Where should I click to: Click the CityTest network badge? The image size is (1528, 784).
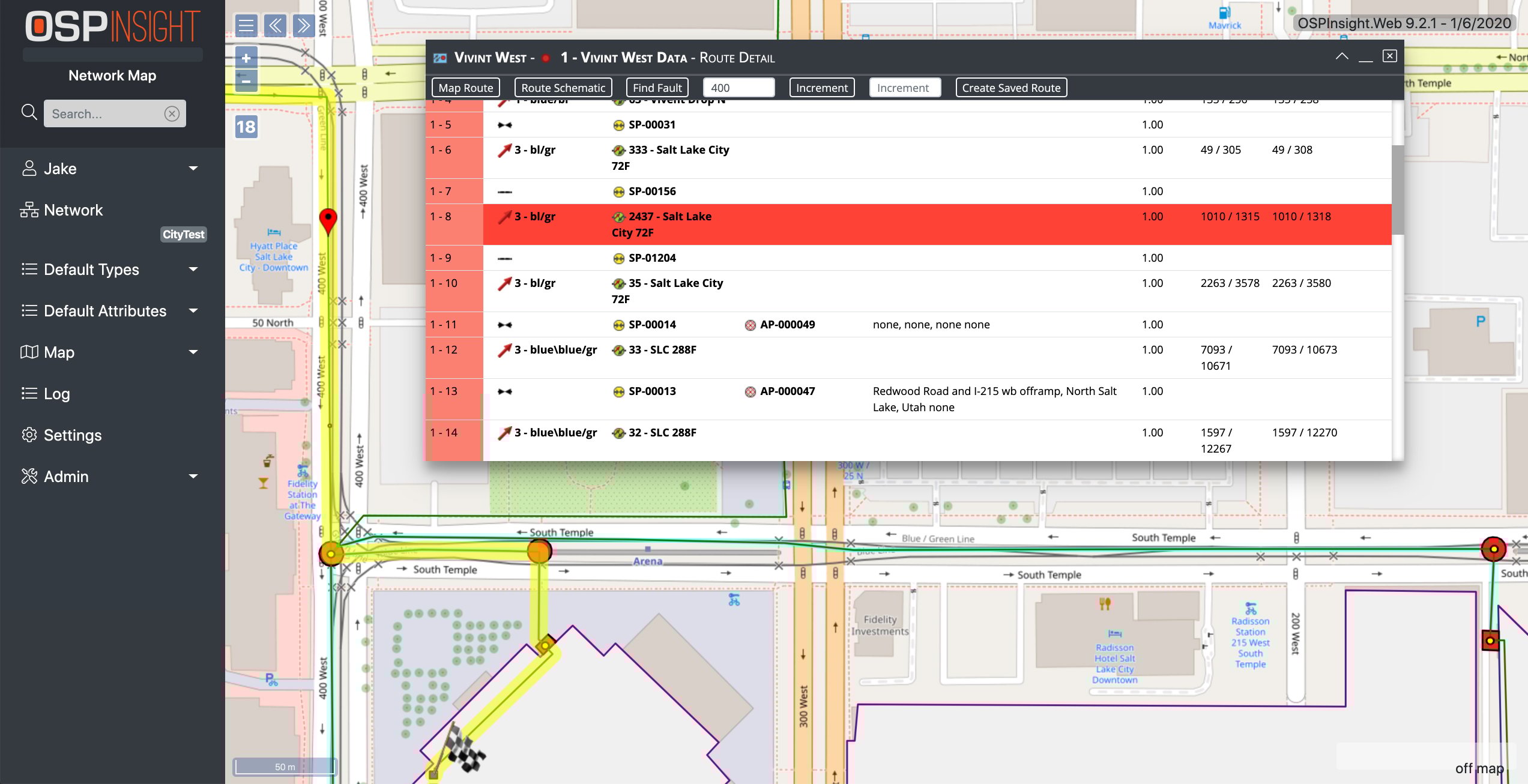183,234
